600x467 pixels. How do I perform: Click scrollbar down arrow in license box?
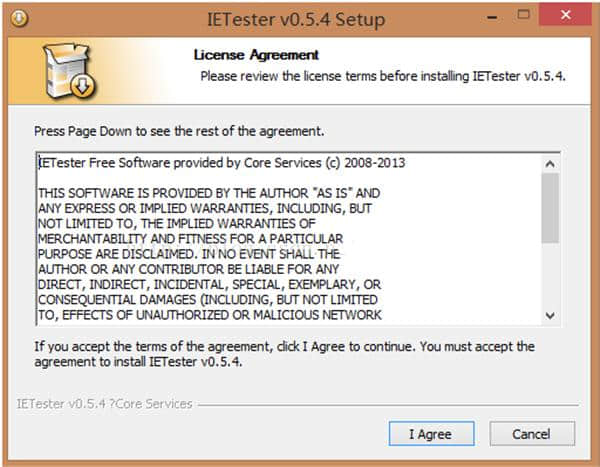(x=550, y=315)
